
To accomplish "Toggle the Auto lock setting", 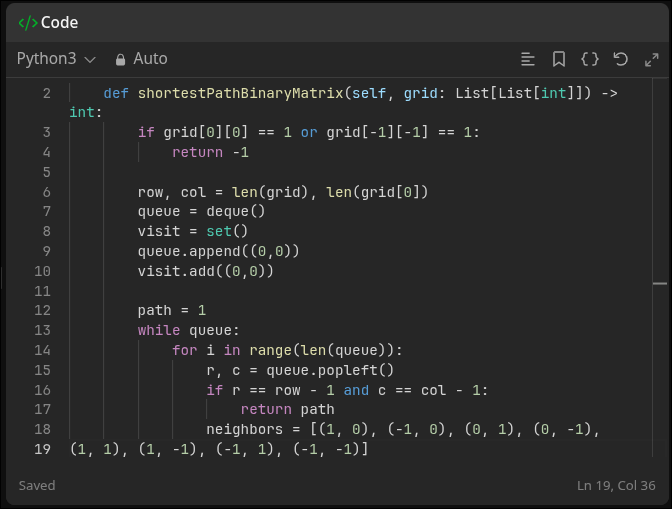I will click(141, 59).
